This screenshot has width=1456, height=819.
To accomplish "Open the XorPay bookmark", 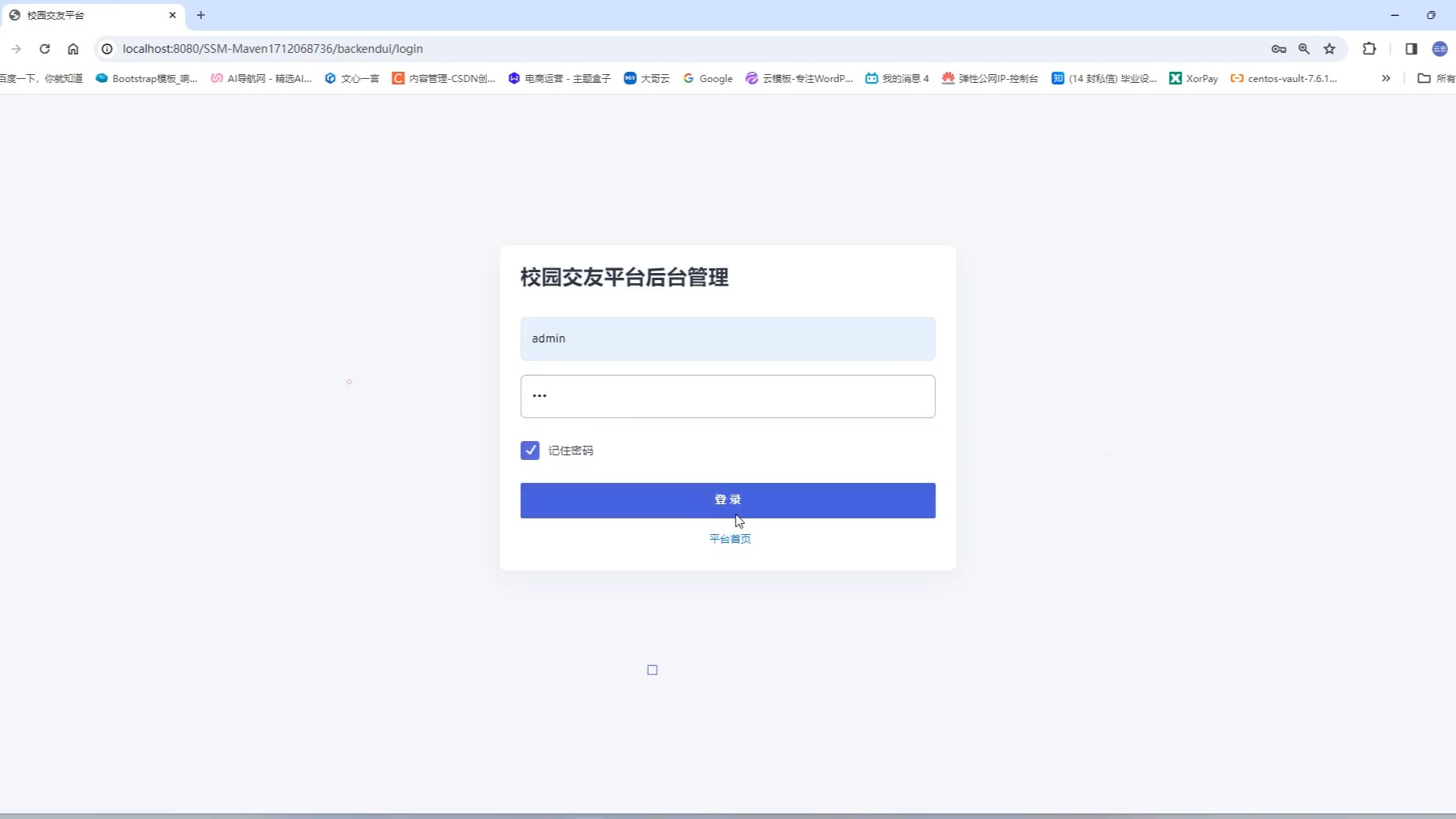I will point(1193,78).
